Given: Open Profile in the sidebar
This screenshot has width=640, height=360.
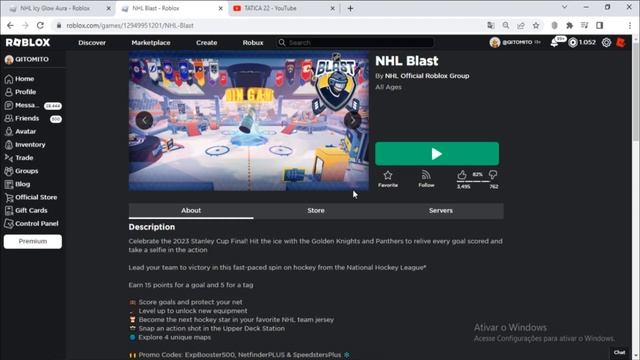Looking at the screenshot, I should 20,92.
